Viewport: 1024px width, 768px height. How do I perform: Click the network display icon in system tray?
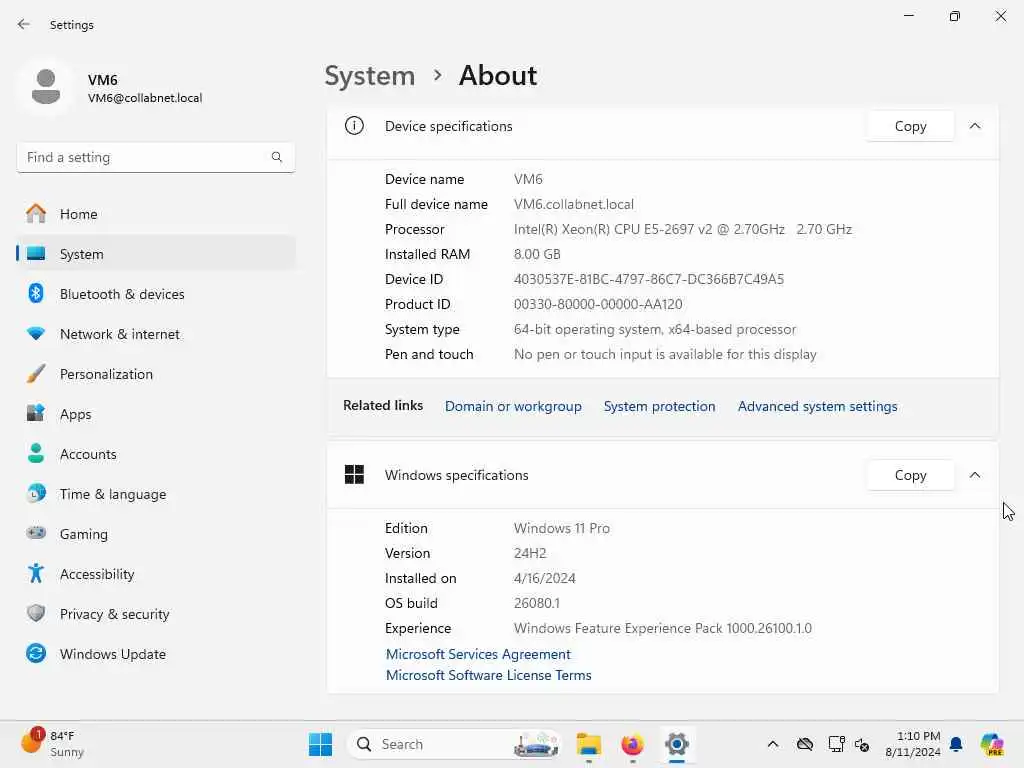[x=836, y=744]
